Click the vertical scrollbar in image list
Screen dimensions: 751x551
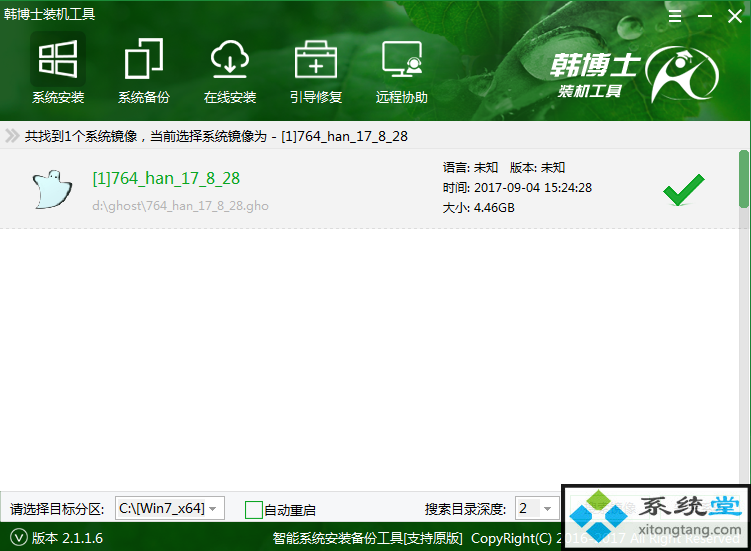coord(743,179)
